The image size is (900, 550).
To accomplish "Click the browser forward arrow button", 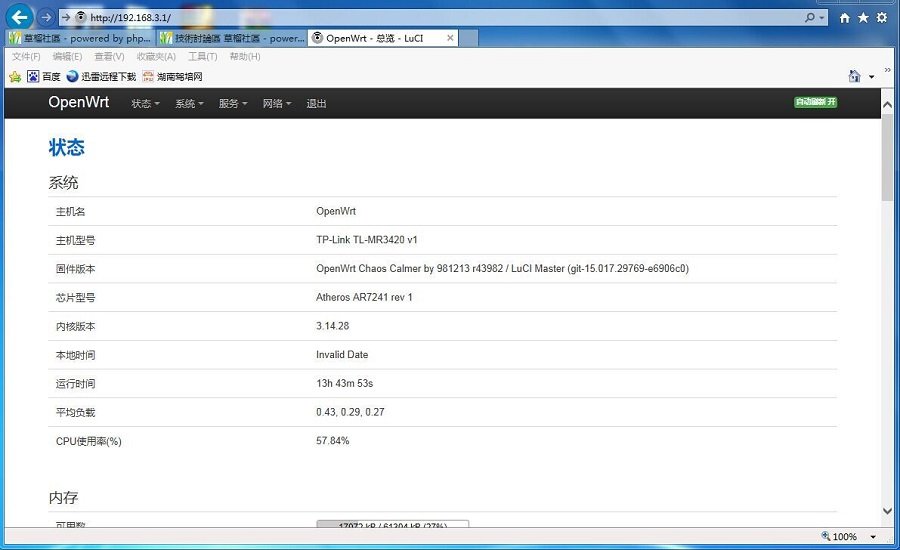I will pos(46,17).
